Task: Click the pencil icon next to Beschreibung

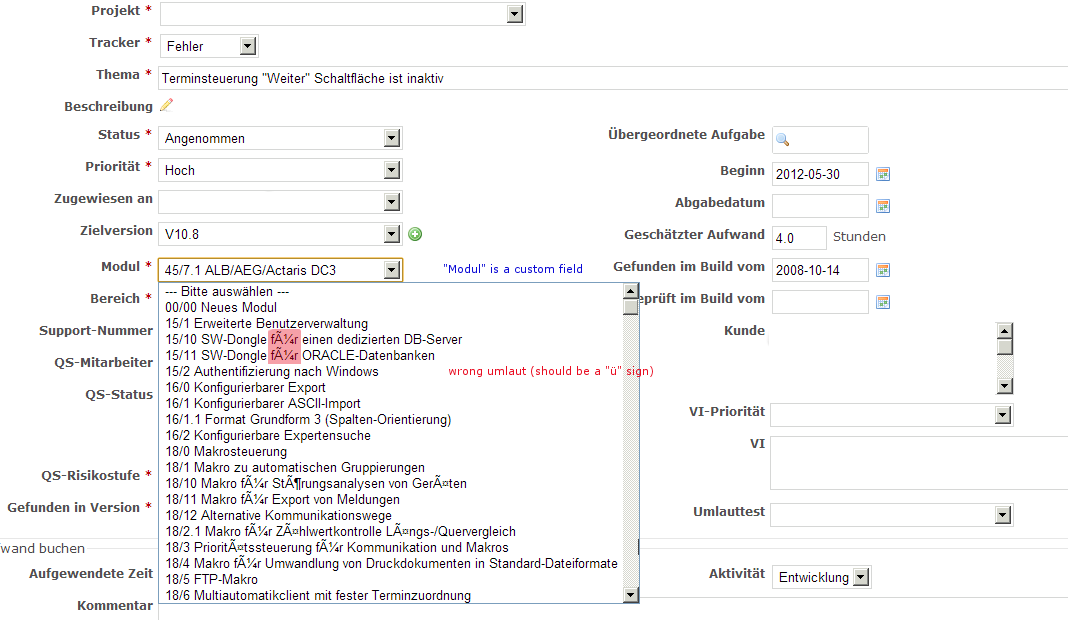Action: 166,105
